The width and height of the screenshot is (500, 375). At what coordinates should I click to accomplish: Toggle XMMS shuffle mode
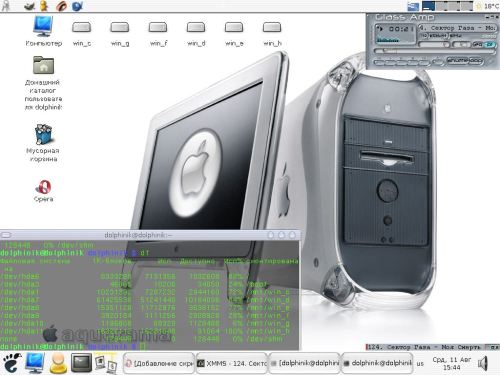pos(458,61)
